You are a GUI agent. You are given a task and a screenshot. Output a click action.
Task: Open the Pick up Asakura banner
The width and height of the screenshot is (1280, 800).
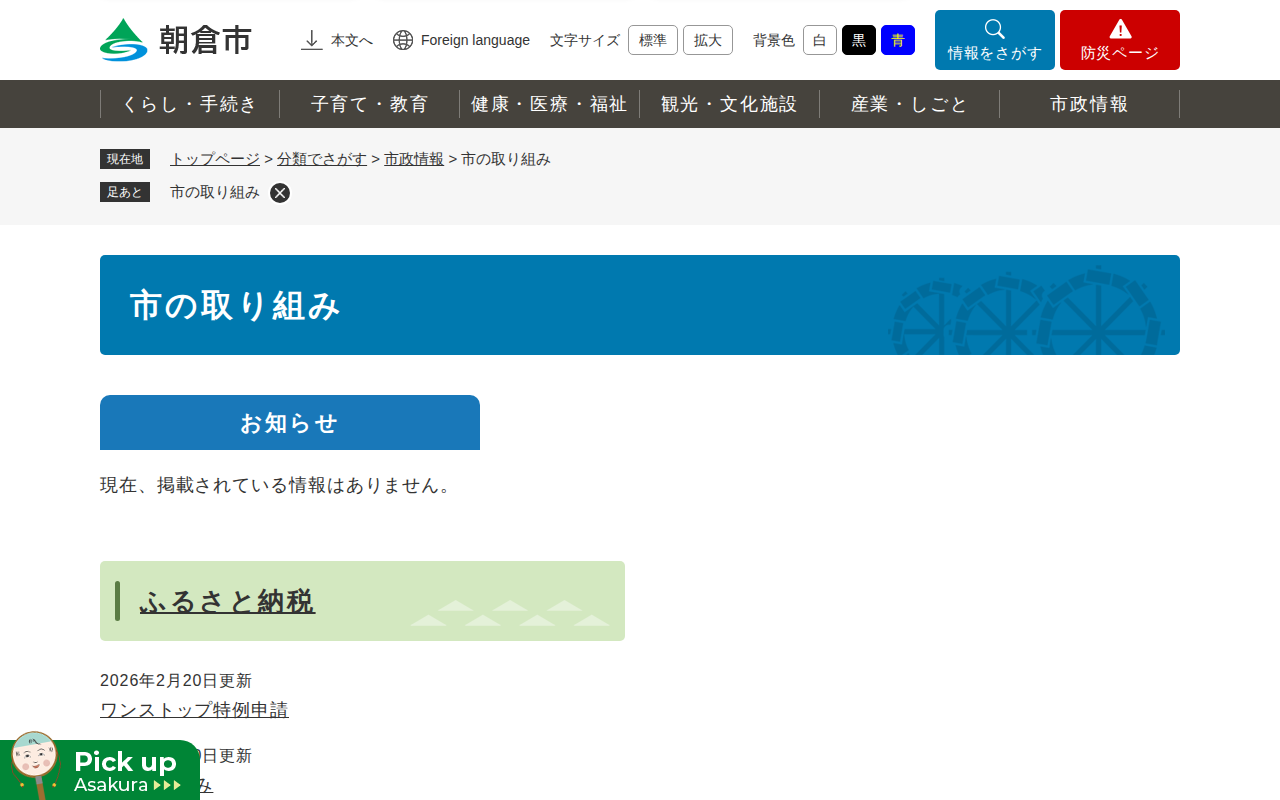[x=100, y=767]
